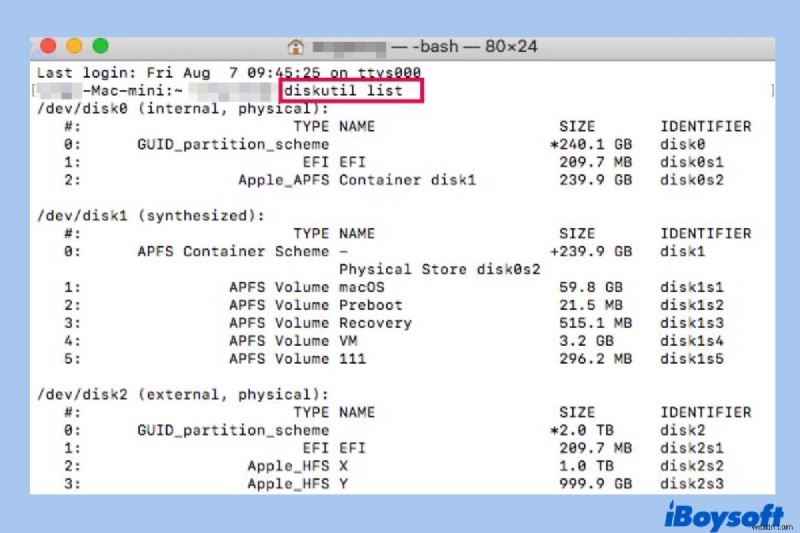The height and width of the screenshot is (533, 800).
Task: Click the 'X' partition name
Action: click(343, 466)
